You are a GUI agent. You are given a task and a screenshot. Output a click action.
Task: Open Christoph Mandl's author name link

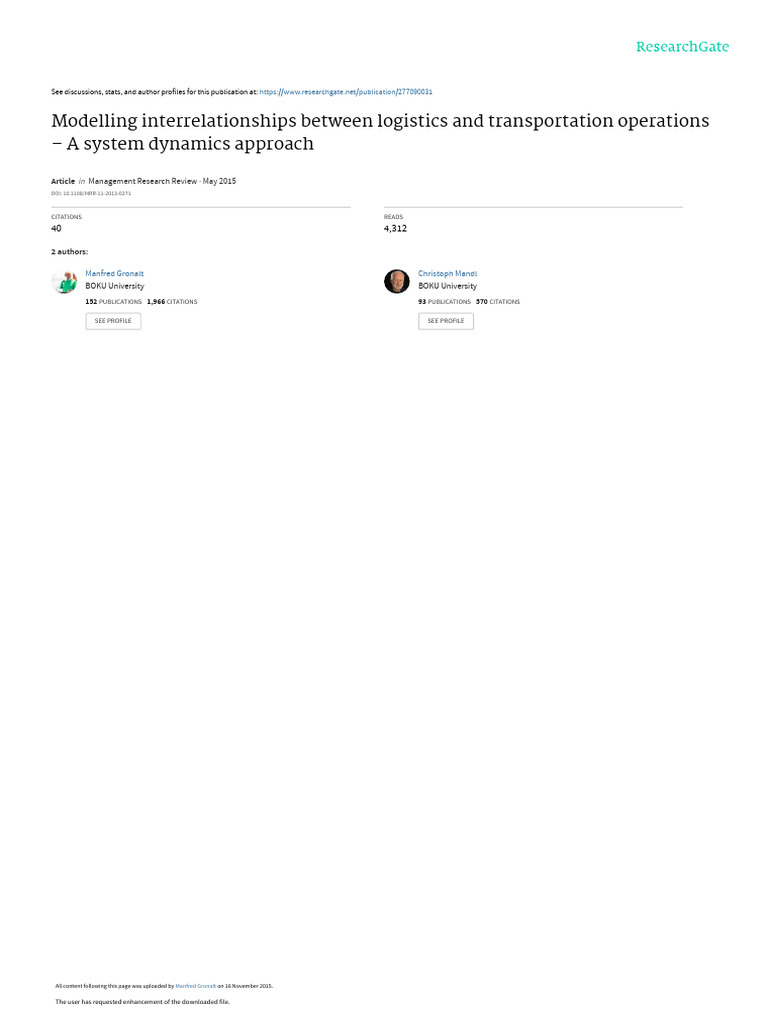click(x=447, y=274)
